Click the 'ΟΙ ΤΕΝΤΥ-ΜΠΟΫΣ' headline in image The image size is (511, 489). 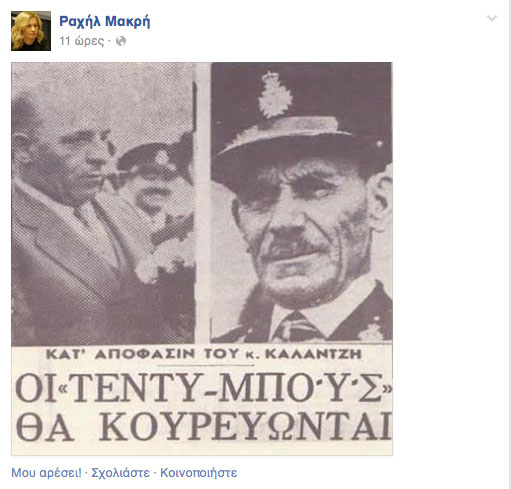(x=204, y=388)
